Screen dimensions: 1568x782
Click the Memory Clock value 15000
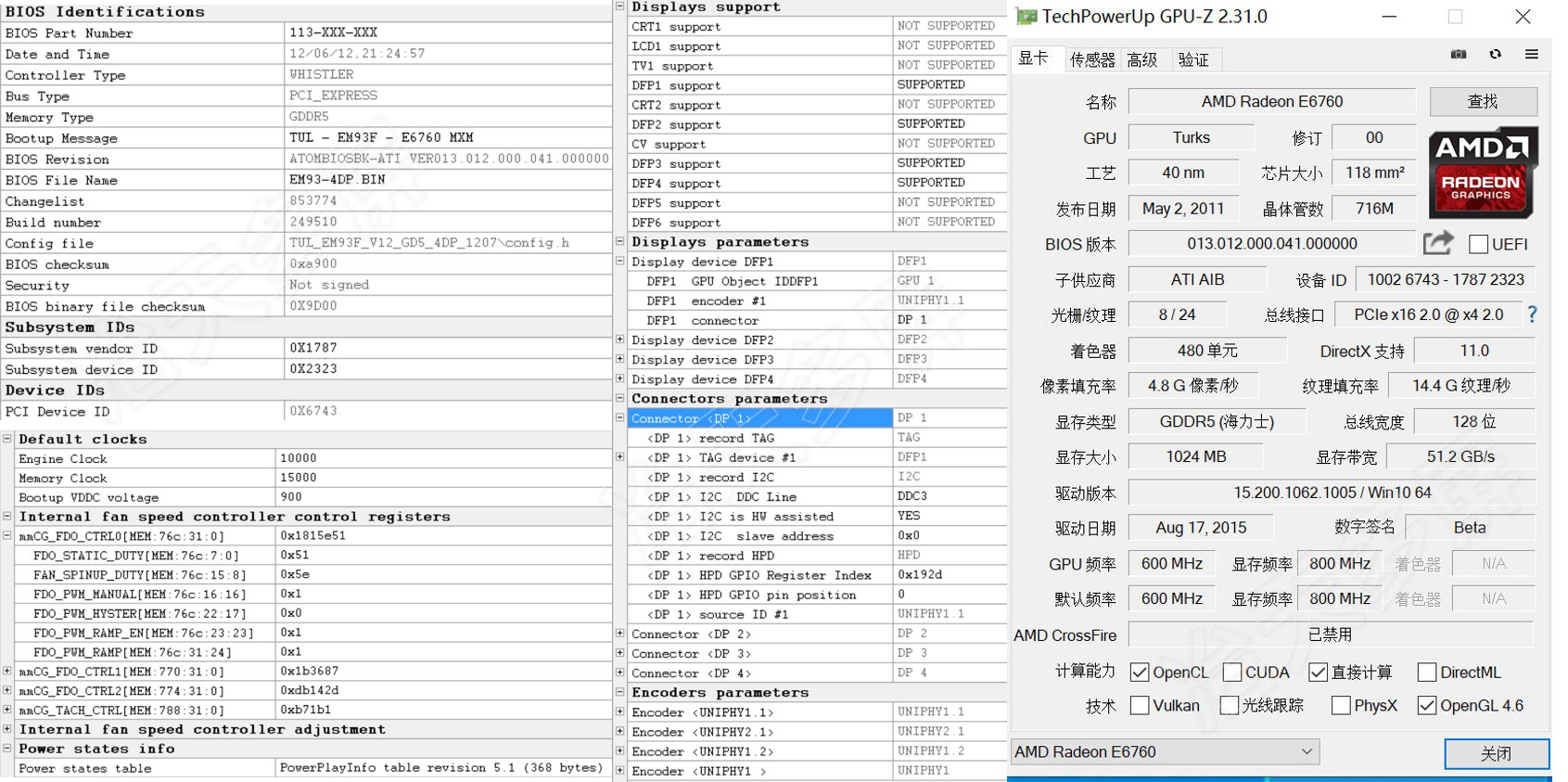click(x=299, y=478)
